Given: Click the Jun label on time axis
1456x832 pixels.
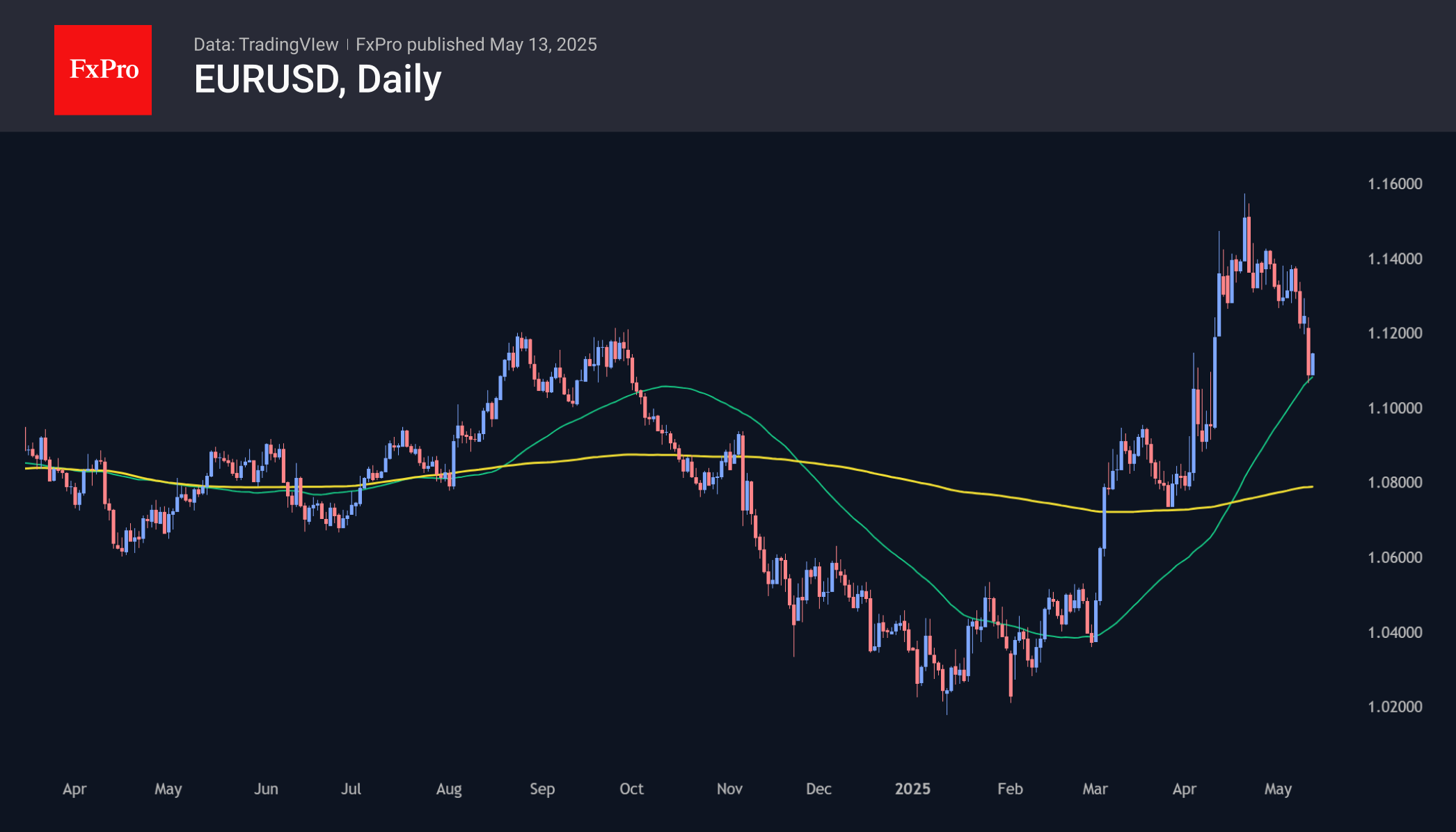Looking at the screenshot, I should [x=266, y=789].
